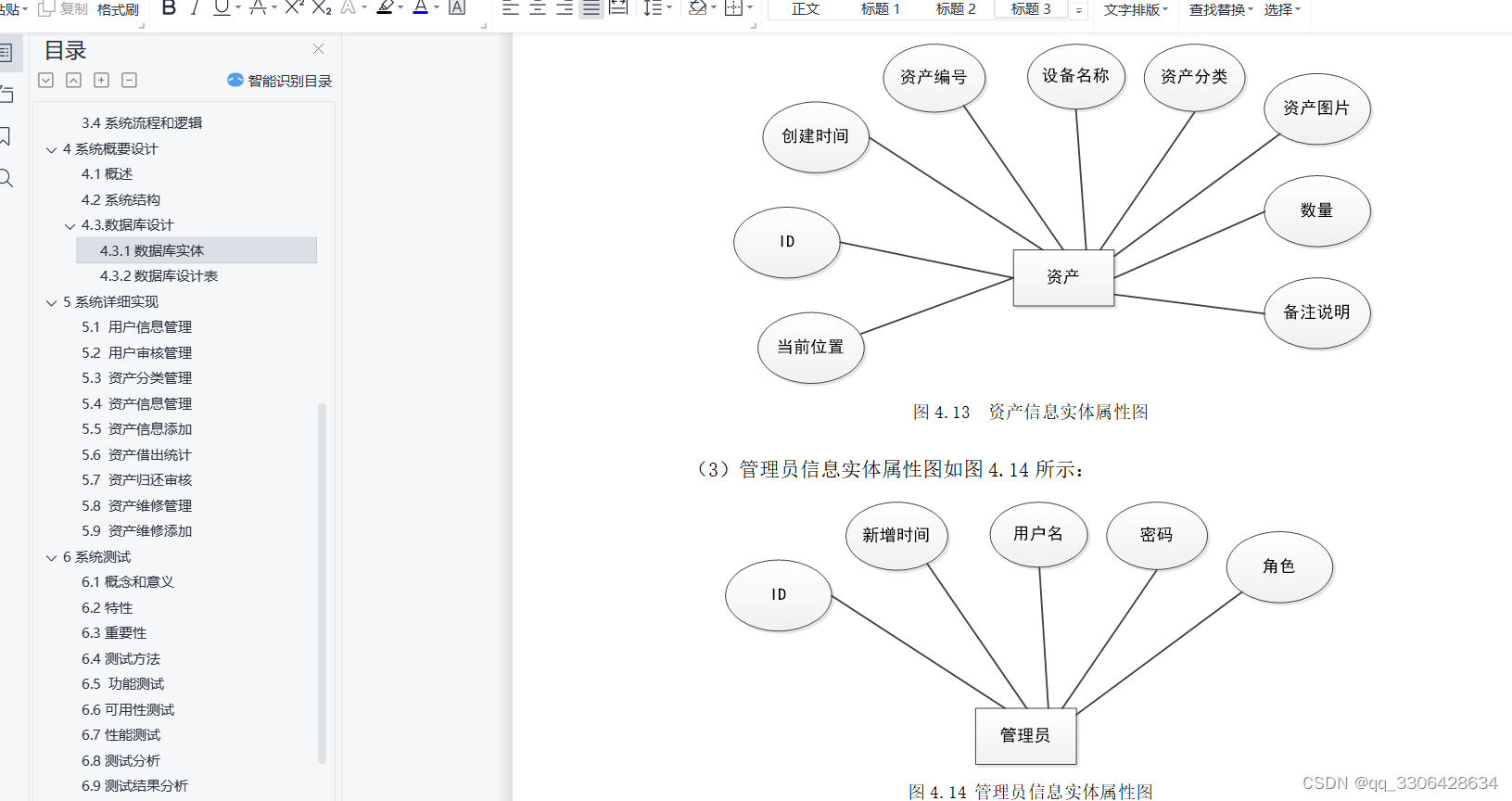The width and height of the screenshot is (1512, 801).
Task: Open line spacing options
Action: (653, 8)
